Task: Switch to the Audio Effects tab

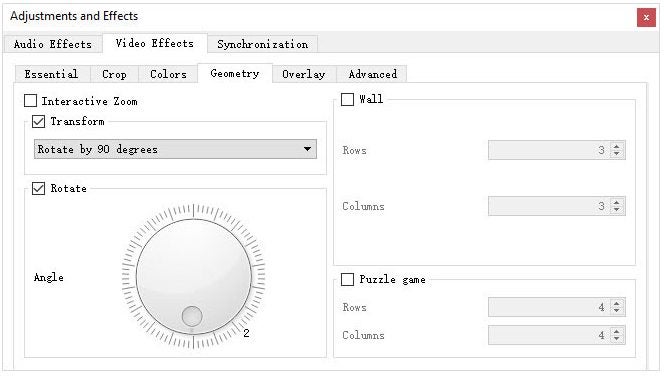Action: [53, 44]
